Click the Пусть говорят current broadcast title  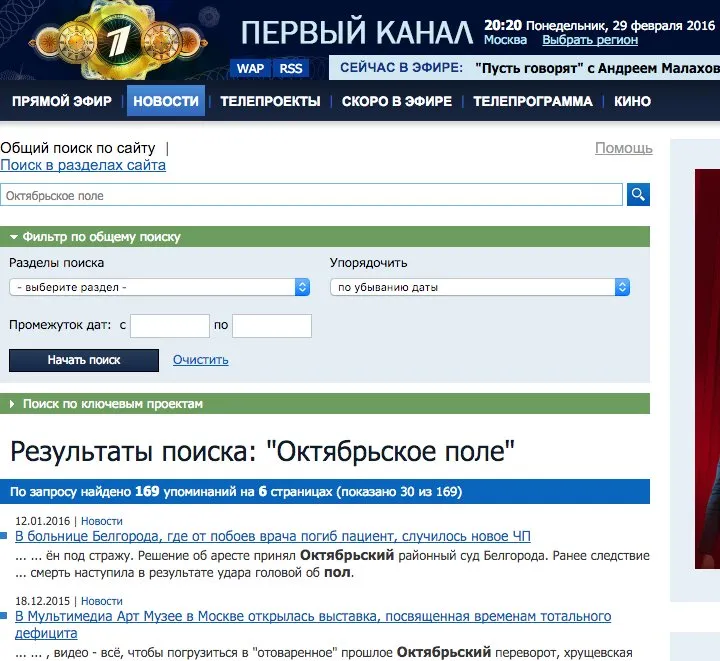pyautogui.click(x=597, y=68)
